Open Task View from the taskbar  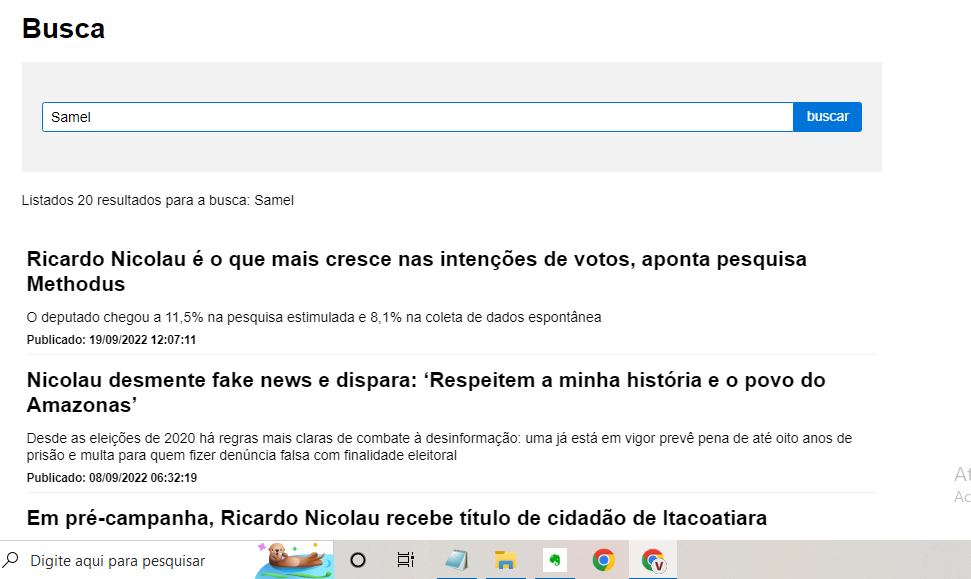pos(405,560)
